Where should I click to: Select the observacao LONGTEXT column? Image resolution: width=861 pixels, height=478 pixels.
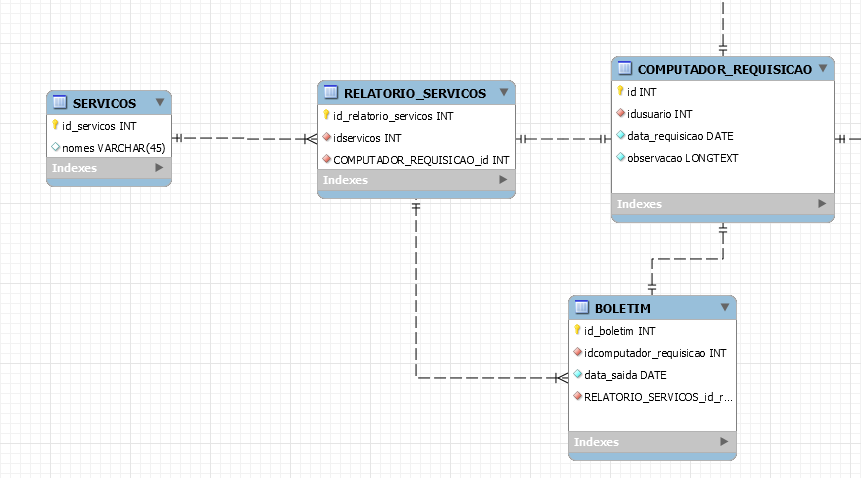click(x=723, y=158)
